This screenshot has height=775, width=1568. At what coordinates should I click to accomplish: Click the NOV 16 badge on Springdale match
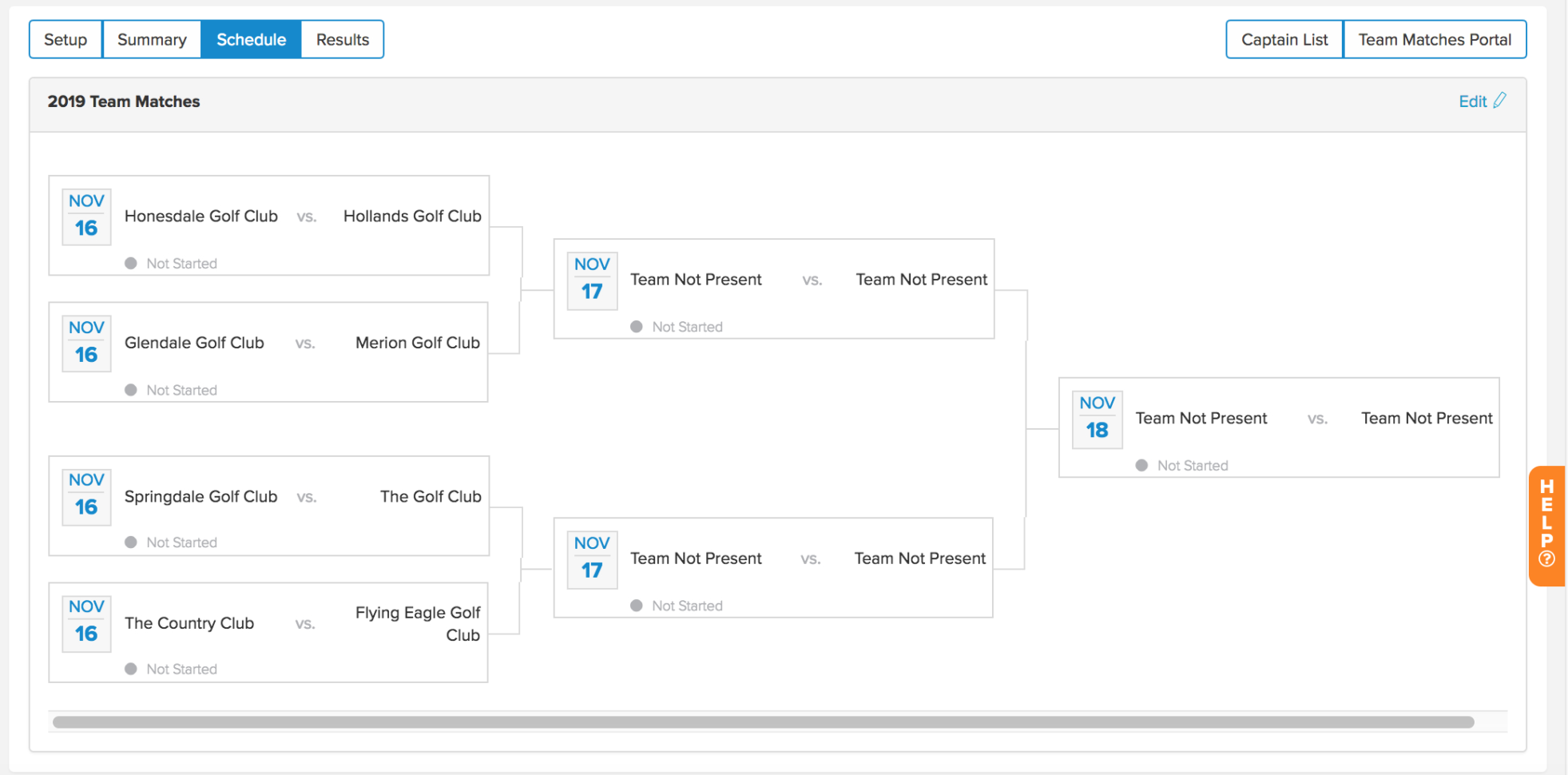(x=85, y=496)
